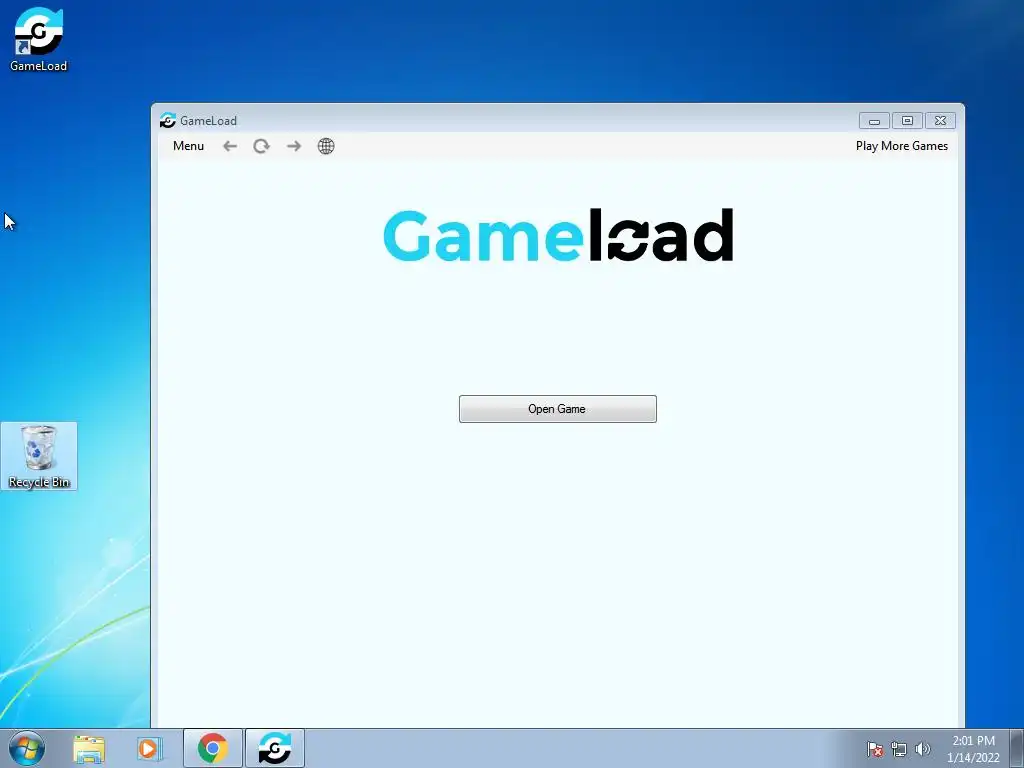Open the GameLoad Menu
1024x768 pixels.
pyautogui.click(x=188, y=146)
